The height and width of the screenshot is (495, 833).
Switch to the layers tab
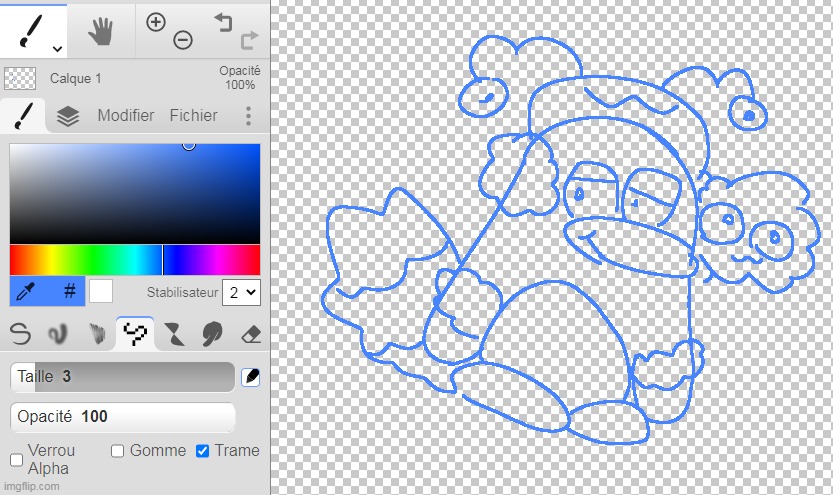[x=67, y=116]
